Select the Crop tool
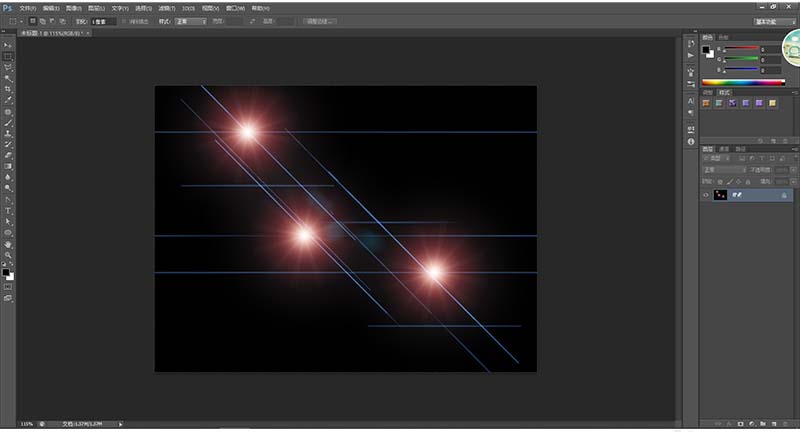The image size is (800, 432). 8,89
